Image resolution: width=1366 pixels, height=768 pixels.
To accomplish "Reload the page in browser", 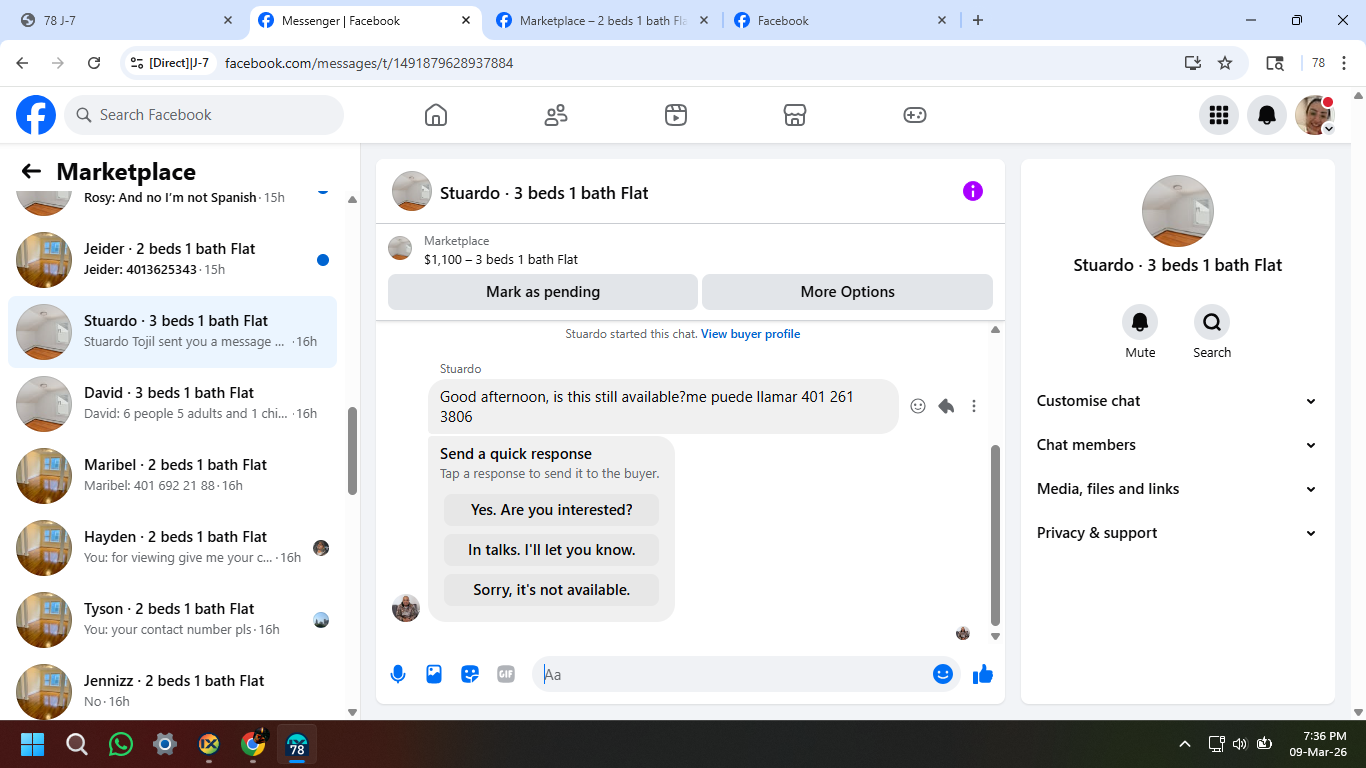I will click(x=94, y=63).
